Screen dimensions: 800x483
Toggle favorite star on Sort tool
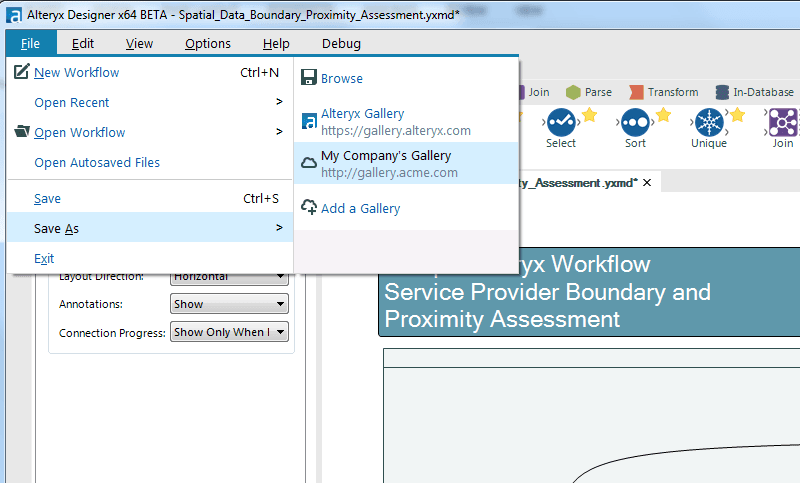coord(663,115)
